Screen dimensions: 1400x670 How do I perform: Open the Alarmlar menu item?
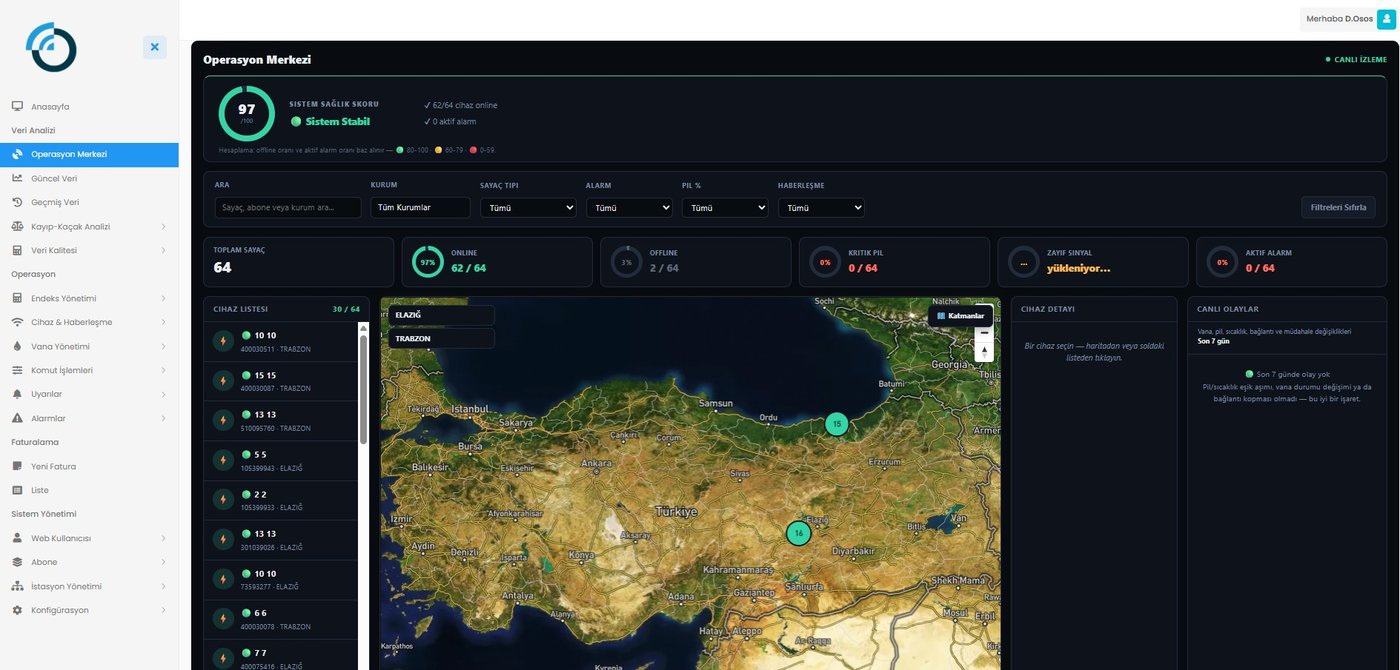pyautogui.click(x=89, y=418)
